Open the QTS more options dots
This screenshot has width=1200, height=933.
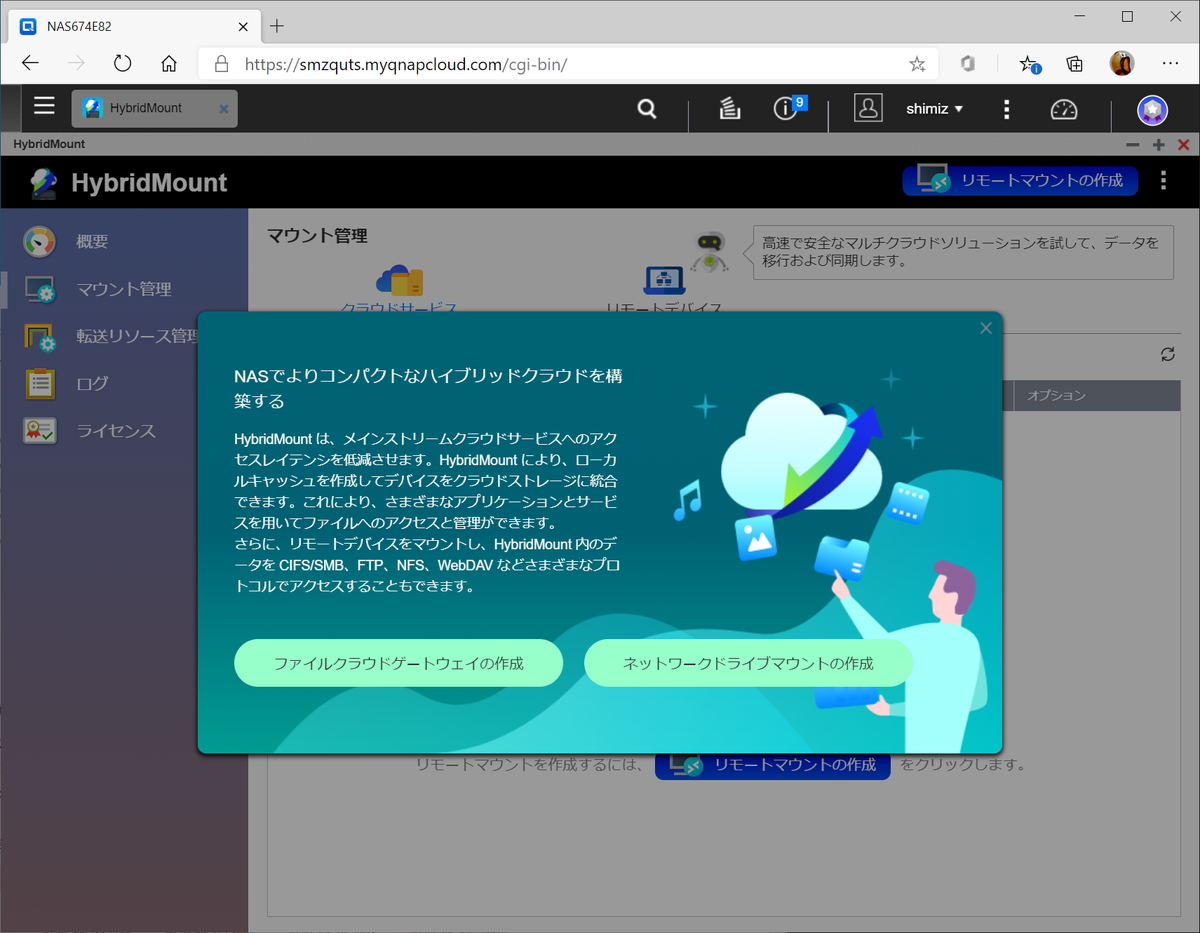1006,109
